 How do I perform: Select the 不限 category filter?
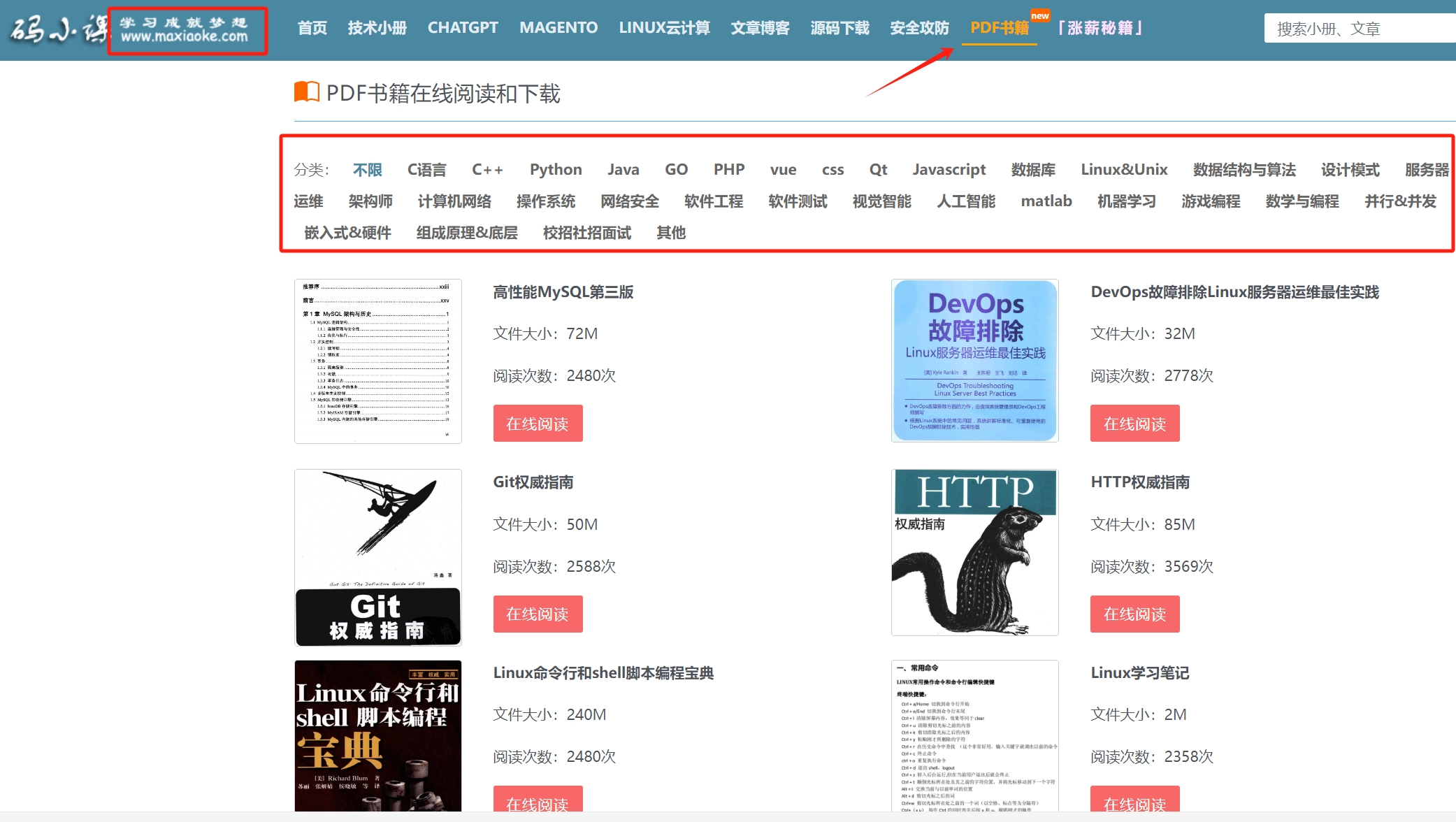(367, 170)
